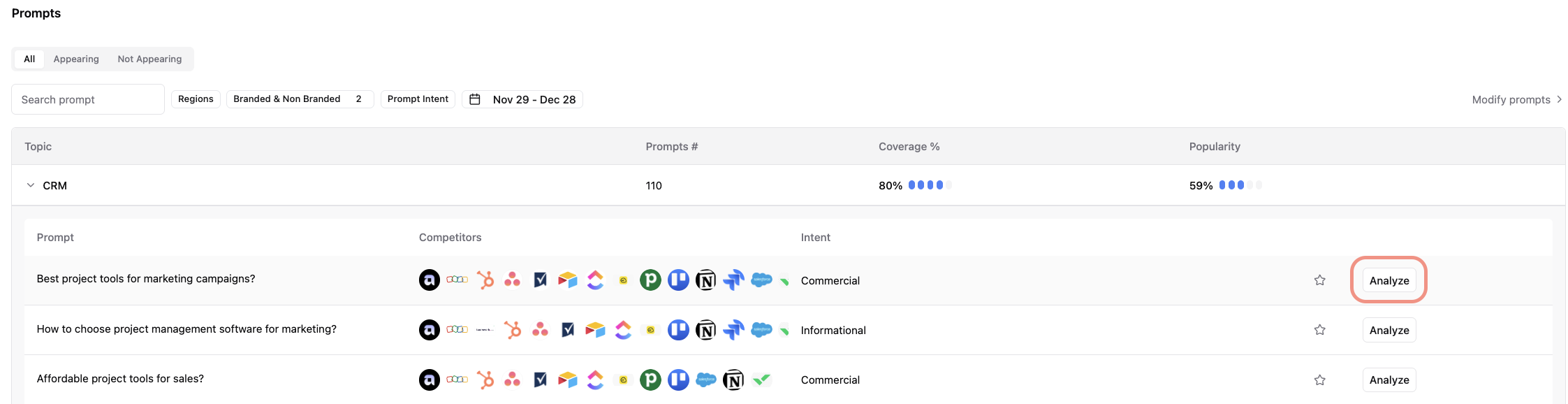Click the Trello logo in the first prompt row
1568x404 pixels.
point(678,280)
